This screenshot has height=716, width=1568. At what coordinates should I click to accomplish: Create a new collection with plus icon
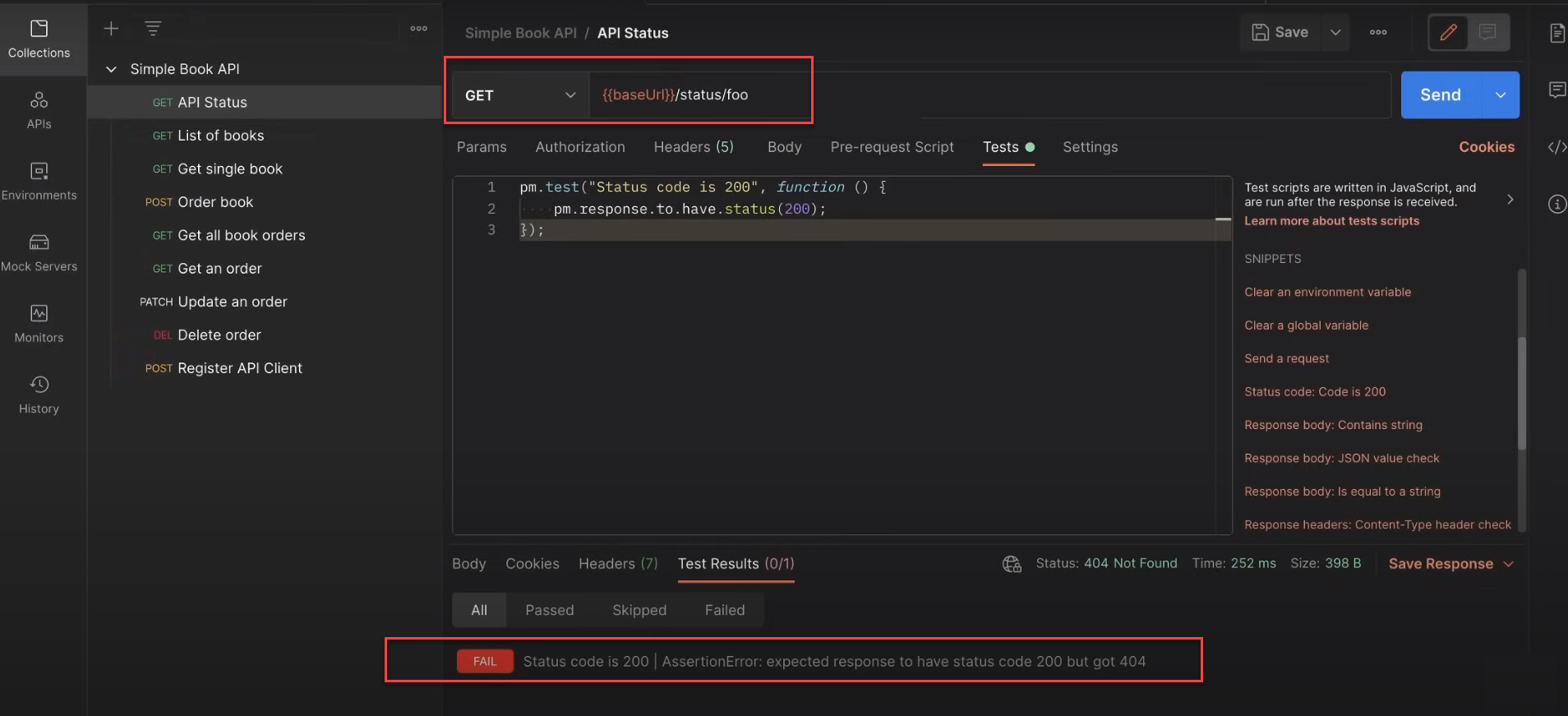pyautogui.click(x=111, y=29)
